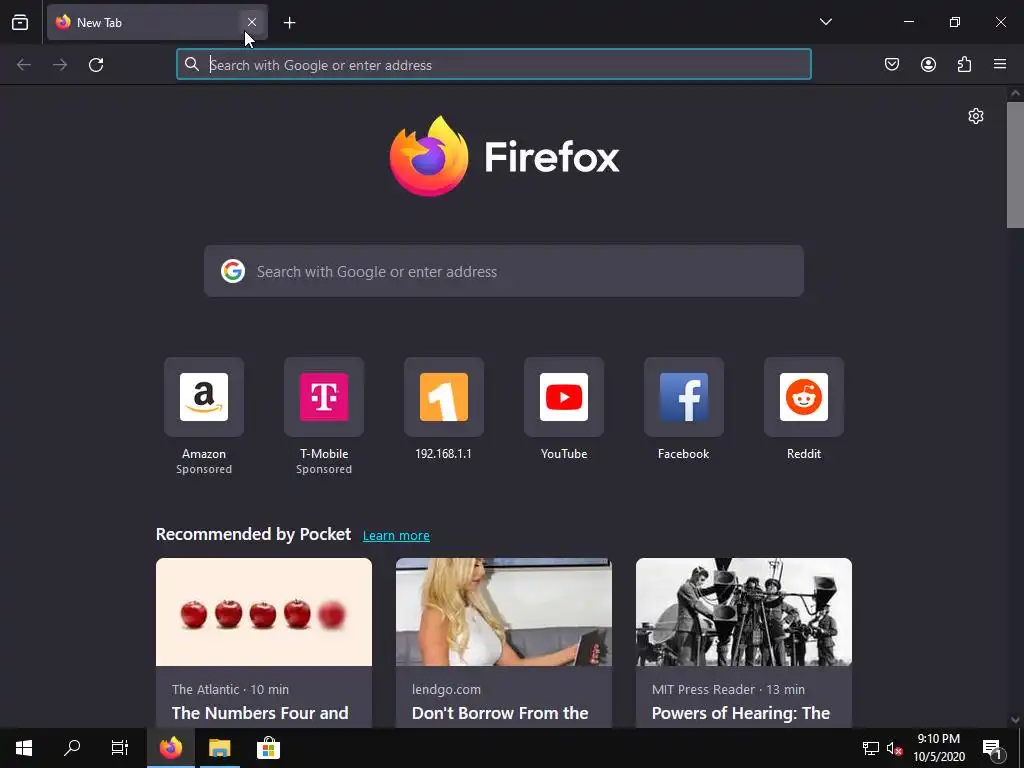Select the New Tab tab label
The height and width of the screenshot is (768, 1024).
click(99, 22)
